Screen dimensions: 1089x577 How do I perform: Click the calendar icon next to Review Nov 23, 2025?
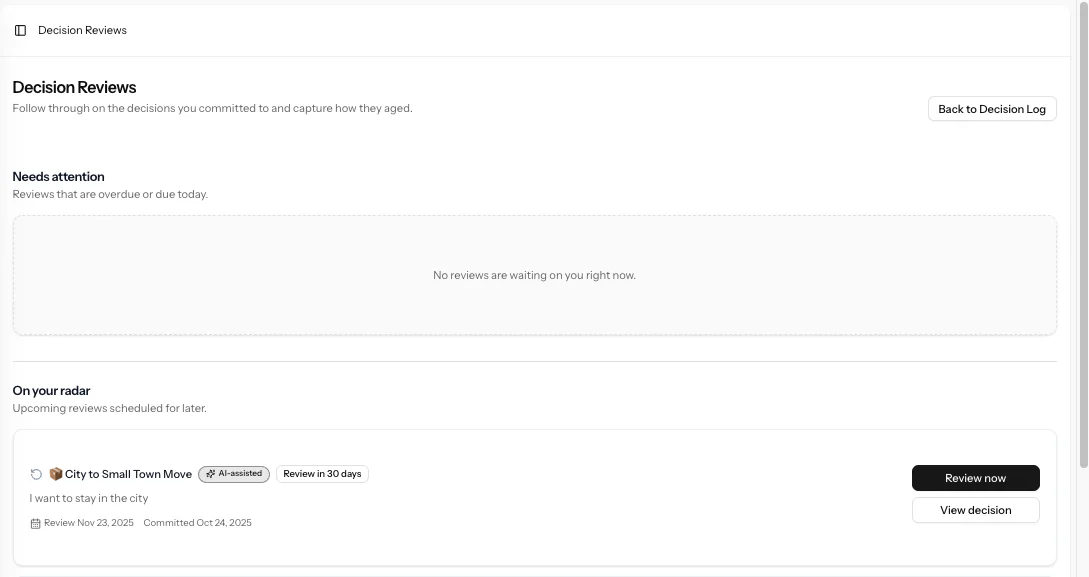click(34, 522)
